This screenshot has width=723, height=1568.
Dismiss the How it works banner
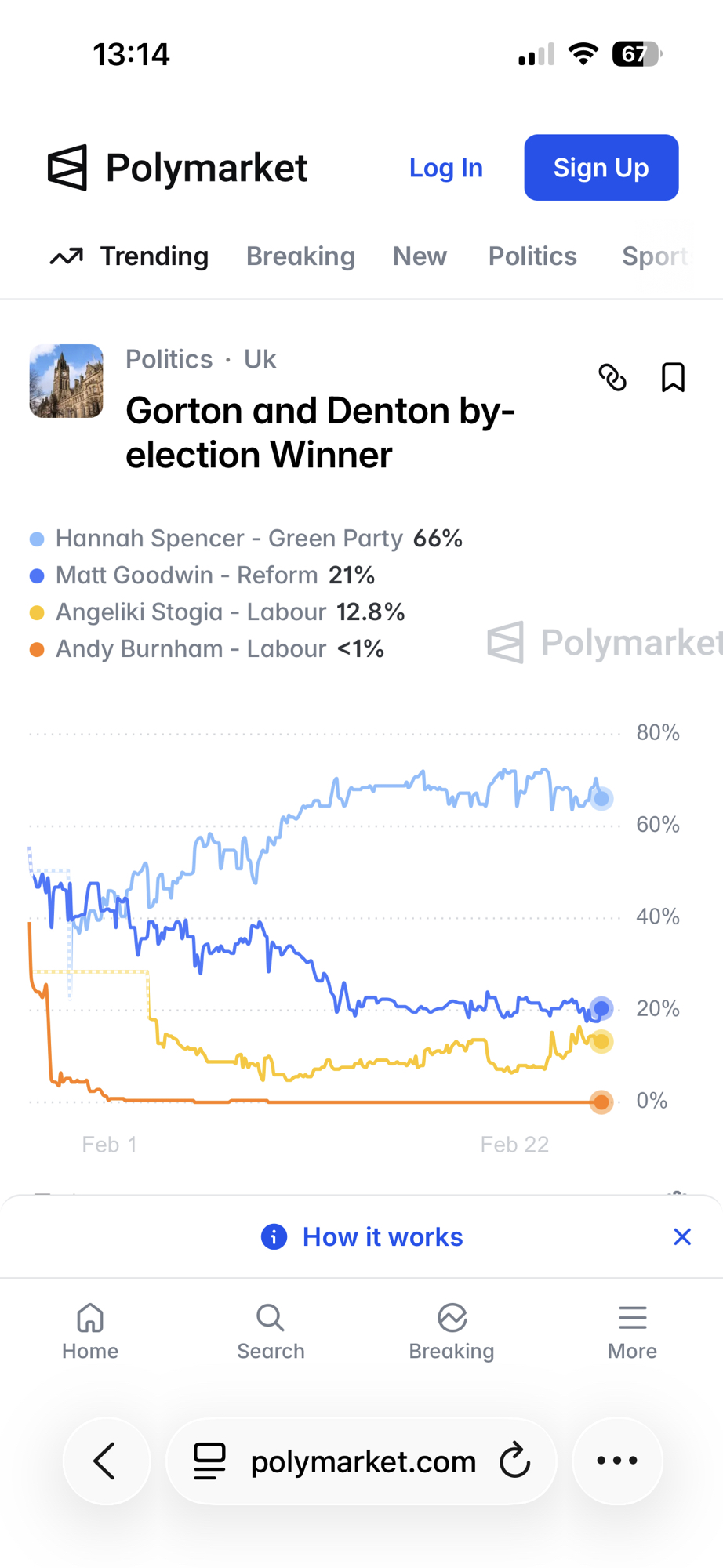tap(682, 1236)
